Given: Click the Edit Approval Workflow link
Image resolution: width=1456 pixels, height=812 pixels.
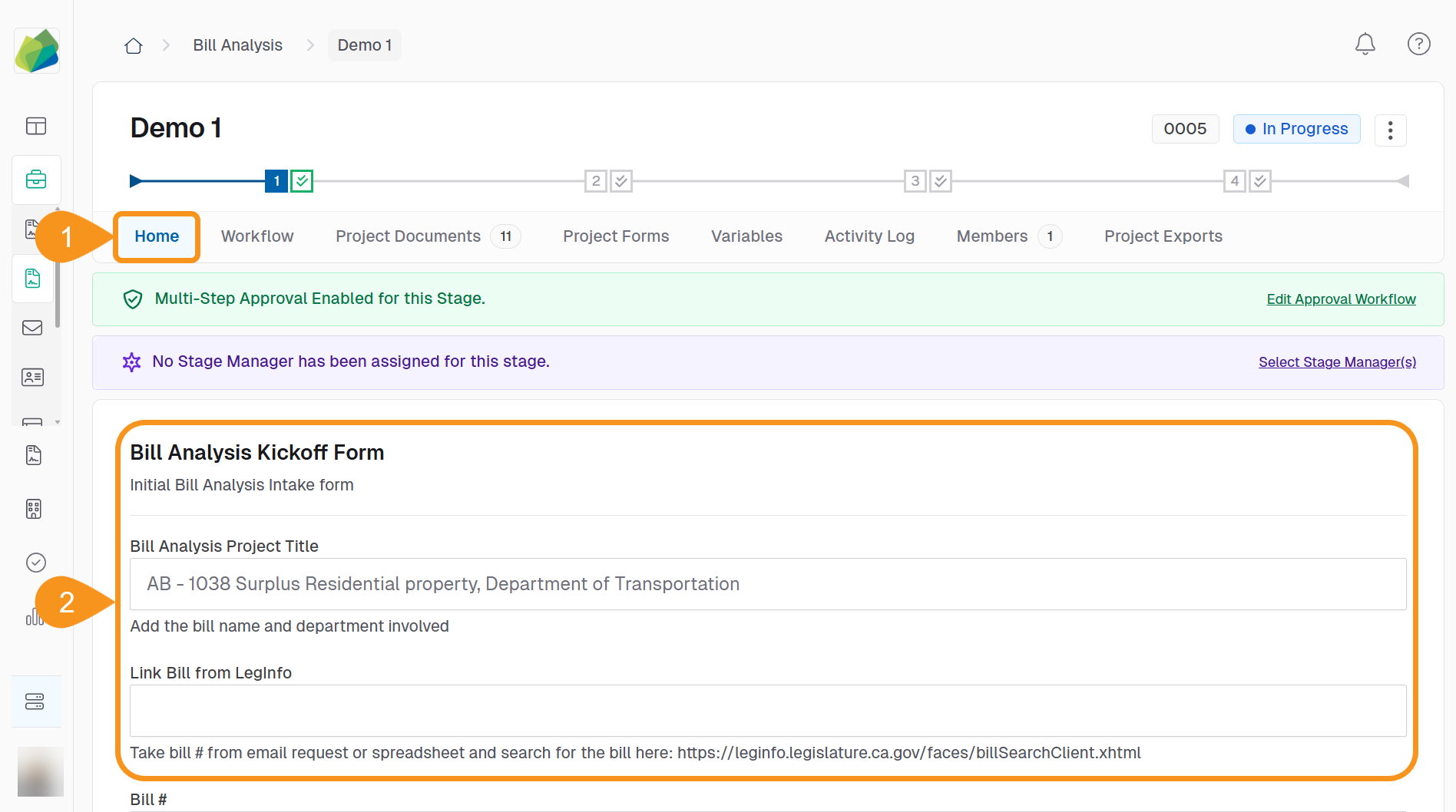Looking at the screenshot, I should 1341,299.
